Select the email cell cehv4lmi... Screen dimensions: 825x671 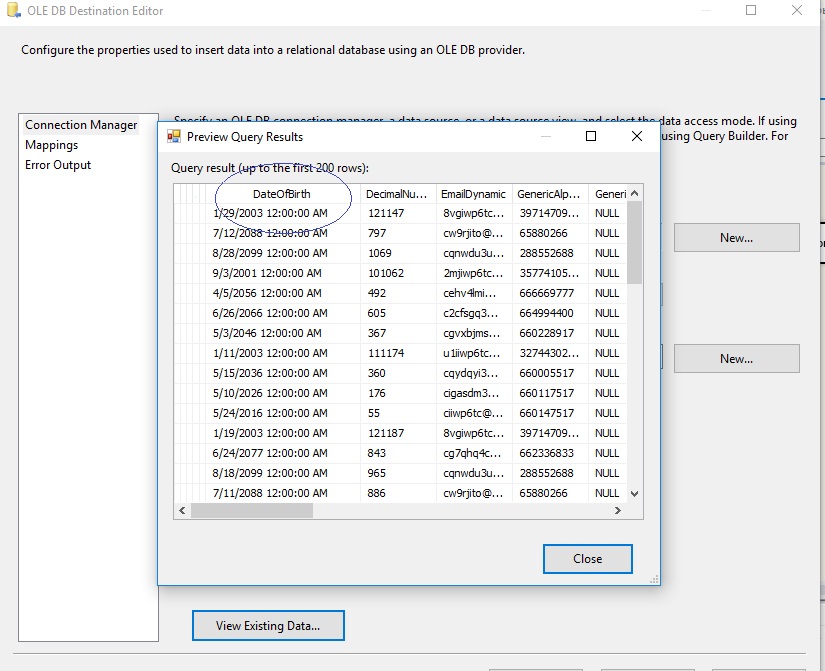[474, 293]
